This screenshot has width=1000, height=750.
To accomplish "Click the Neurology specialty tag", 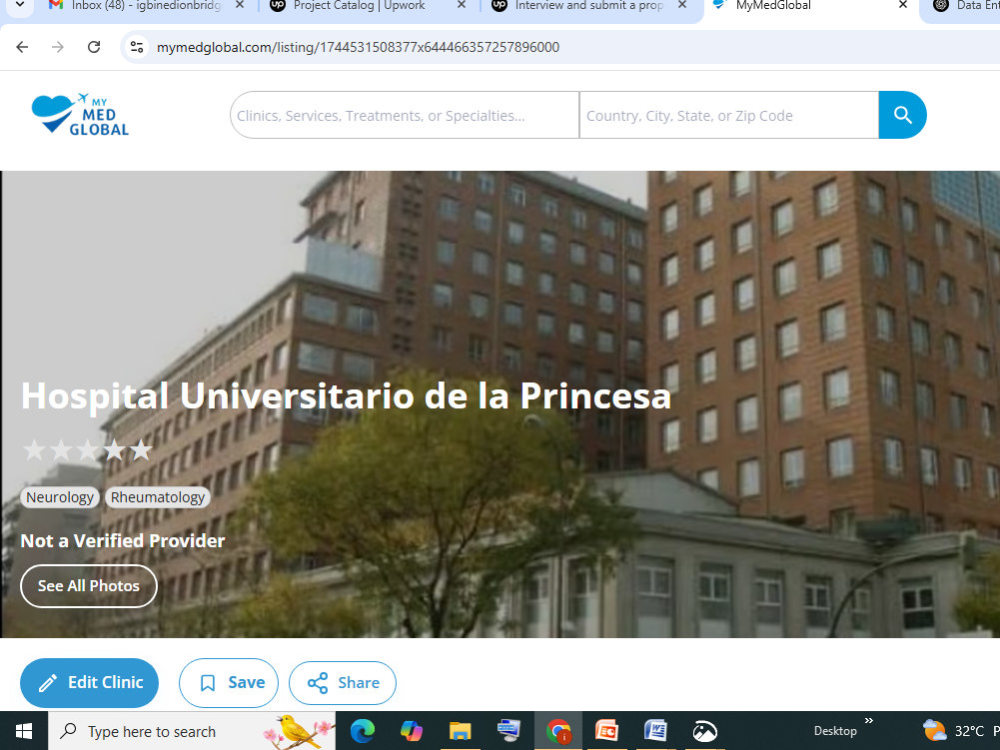I will click(x=60, y=497).
